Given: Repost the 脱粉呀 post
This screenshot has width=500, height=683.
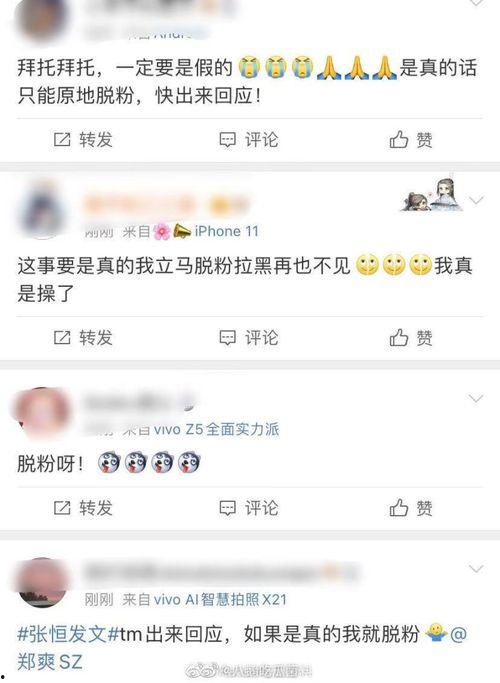Looking at the screenshot, I should pos(83,508).
